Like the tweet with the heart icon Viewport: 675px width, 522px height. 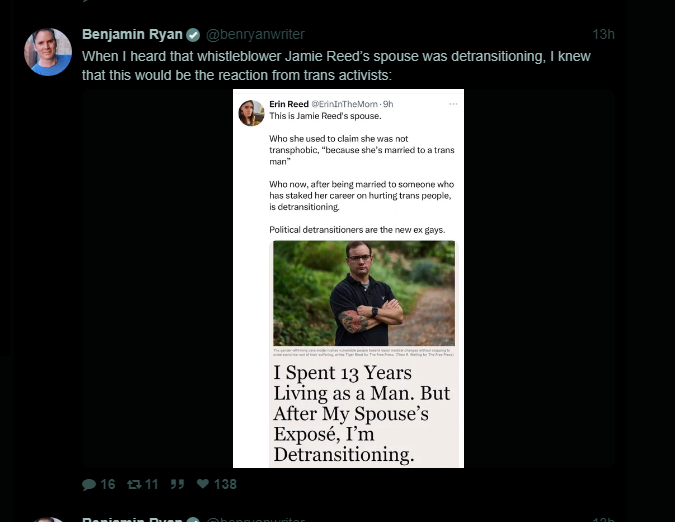click(x=202, y=485)
